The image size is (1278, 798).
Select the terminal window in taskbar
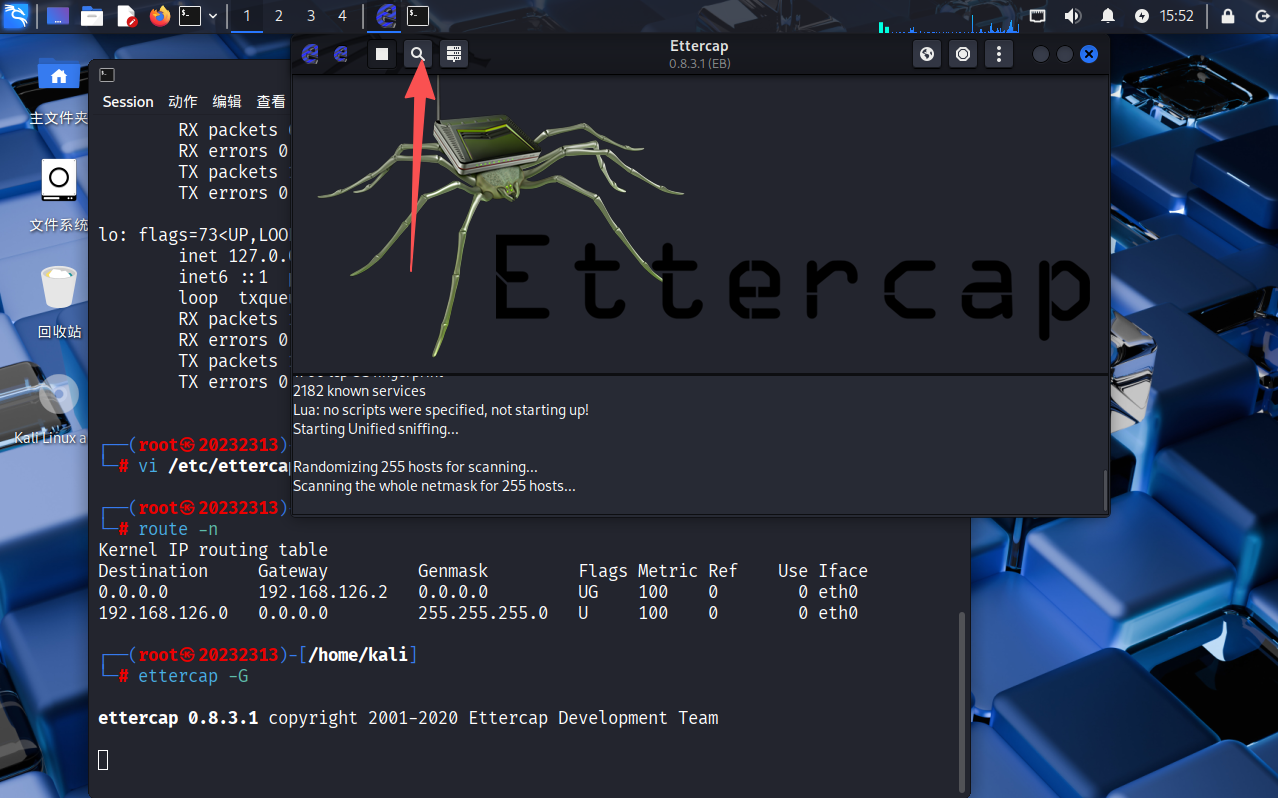[418, 16]
